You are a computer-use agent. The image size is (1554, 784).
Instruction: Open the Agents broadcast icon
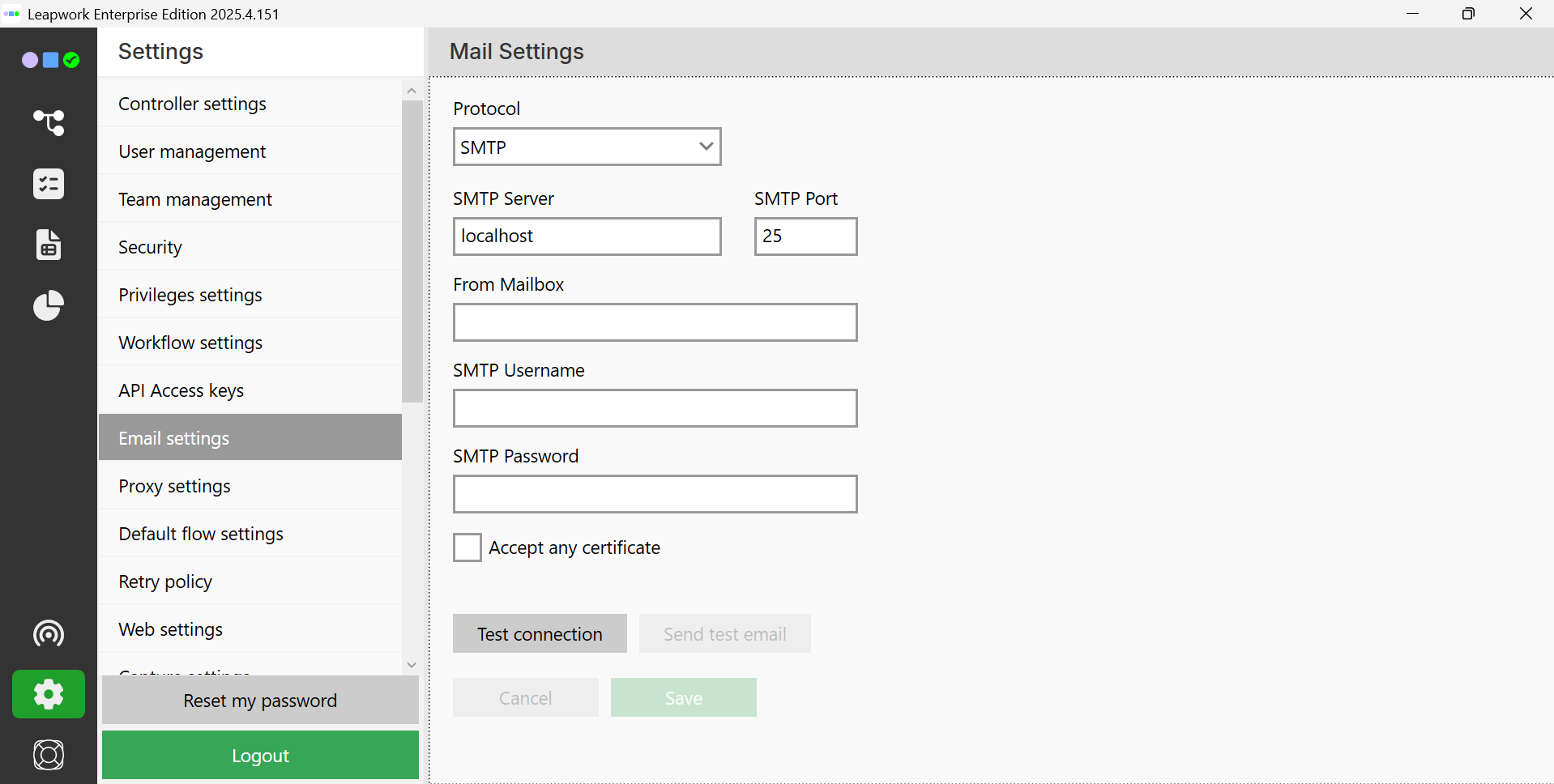click(49, 633)
